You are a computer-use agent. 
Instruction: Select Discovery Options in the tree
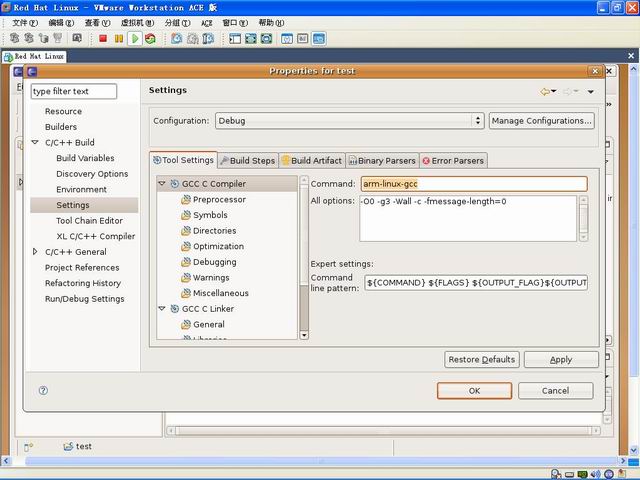click(92, 174)
